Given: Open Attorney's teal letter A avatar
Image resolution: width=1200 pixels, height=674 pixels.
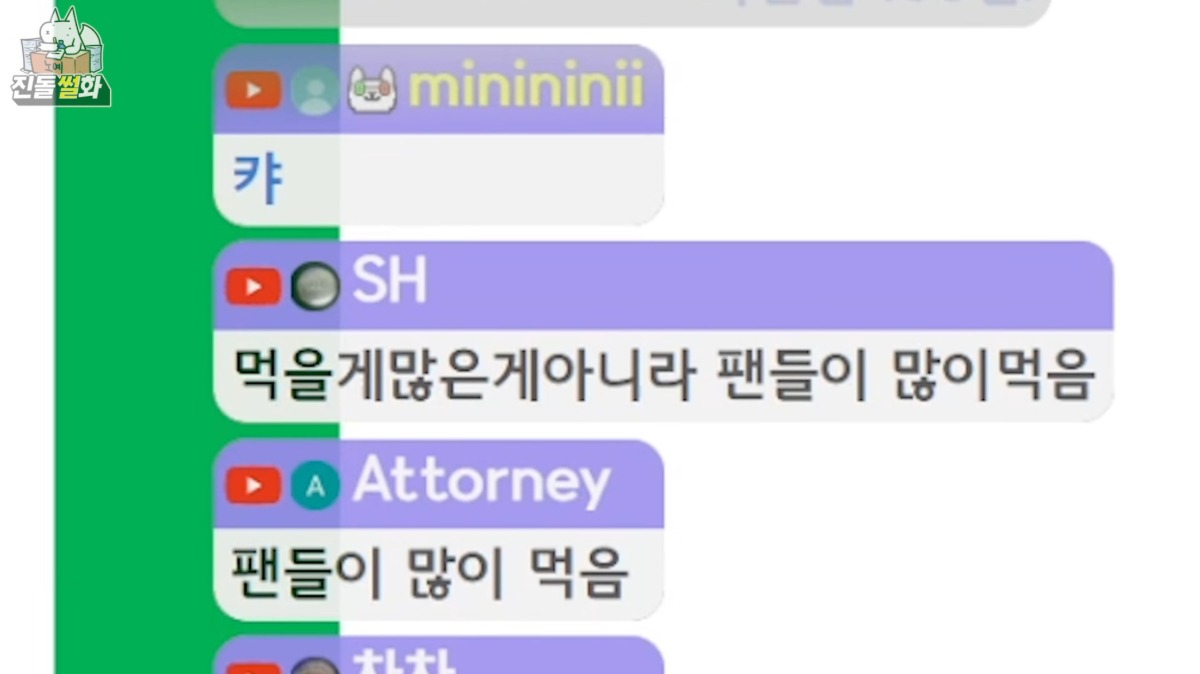Looking at the screenshot, I should click(315, 486).
